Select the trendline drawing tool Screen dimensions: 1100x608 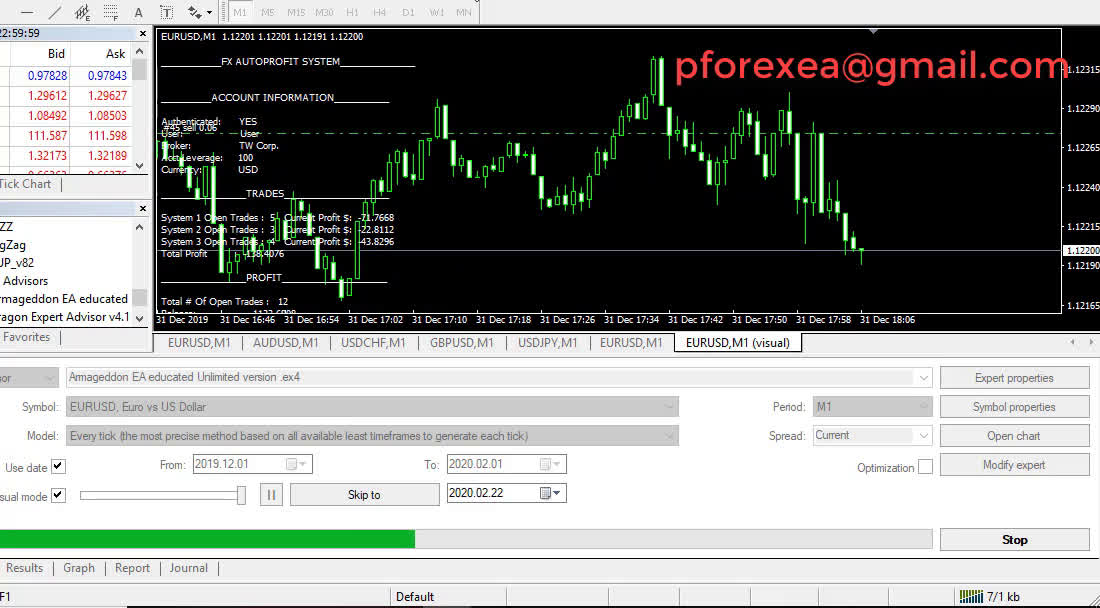tap(55, 13)
